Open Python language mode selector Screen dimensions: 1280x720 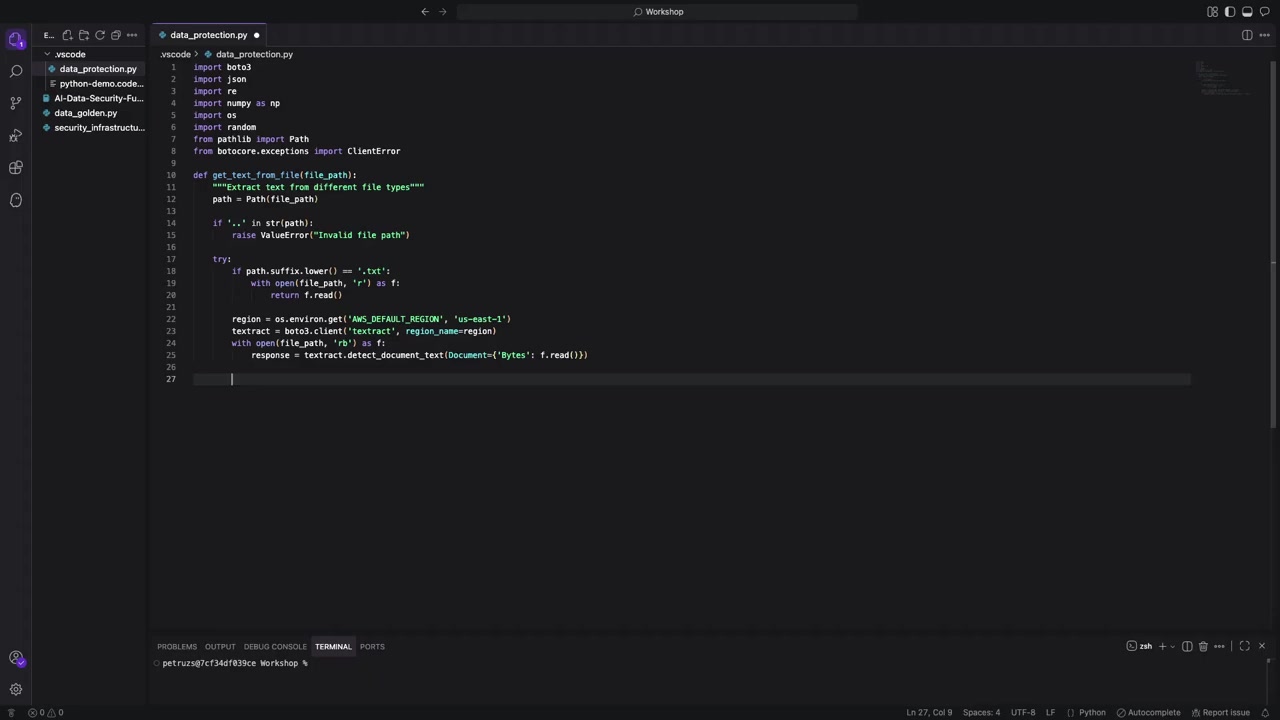1092,713
